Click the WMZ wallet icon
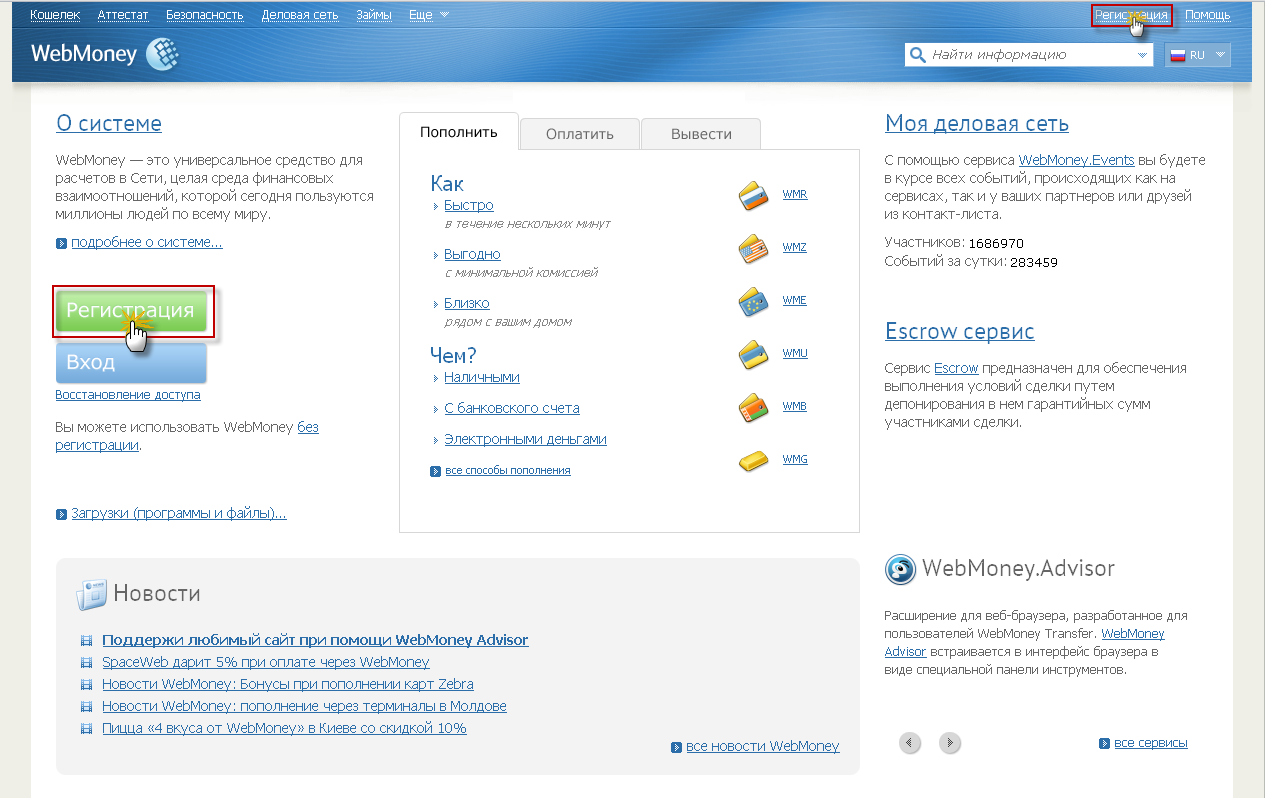This screenshot has width=1265, height=798. [753, 248]
